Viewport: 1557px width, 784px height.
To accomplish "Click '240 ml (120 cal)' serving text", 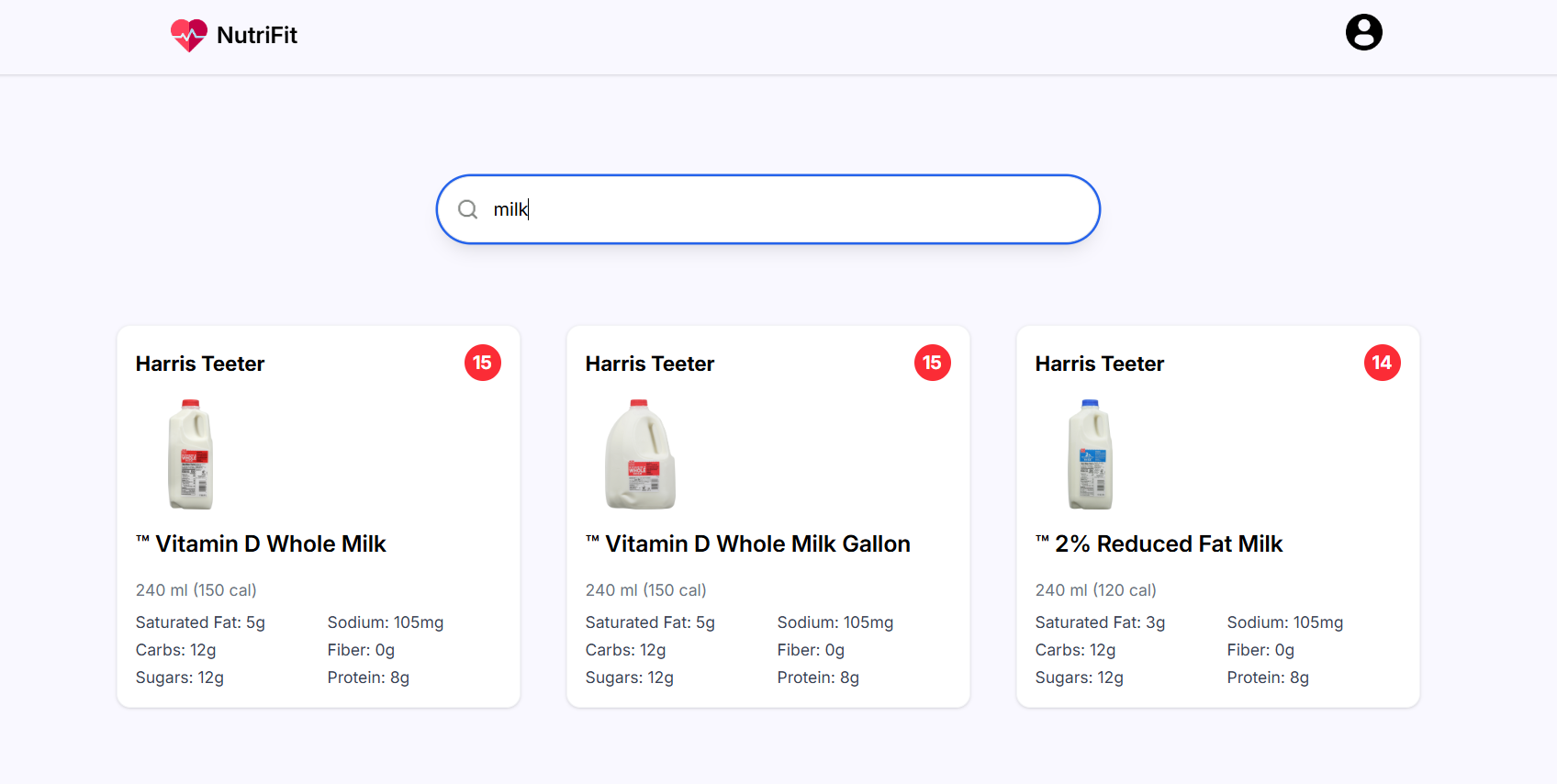I will tap(1096, 590).
